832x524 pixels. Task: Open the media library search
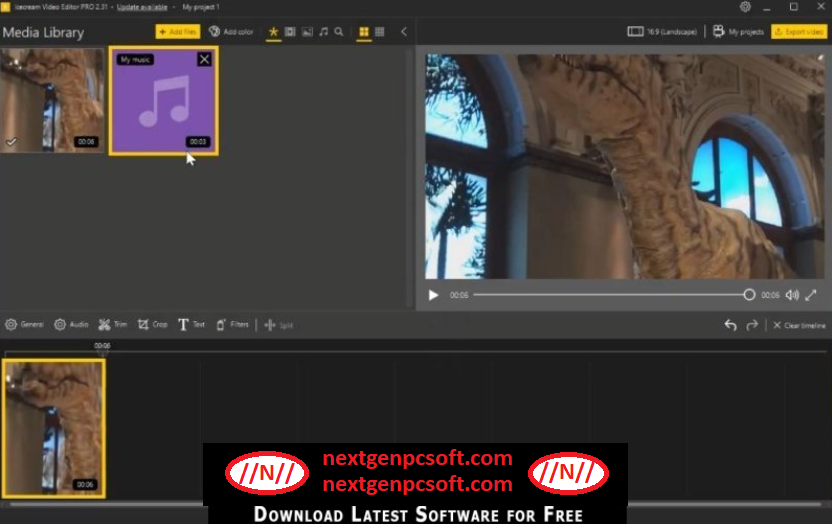click(x=339, y=32)
